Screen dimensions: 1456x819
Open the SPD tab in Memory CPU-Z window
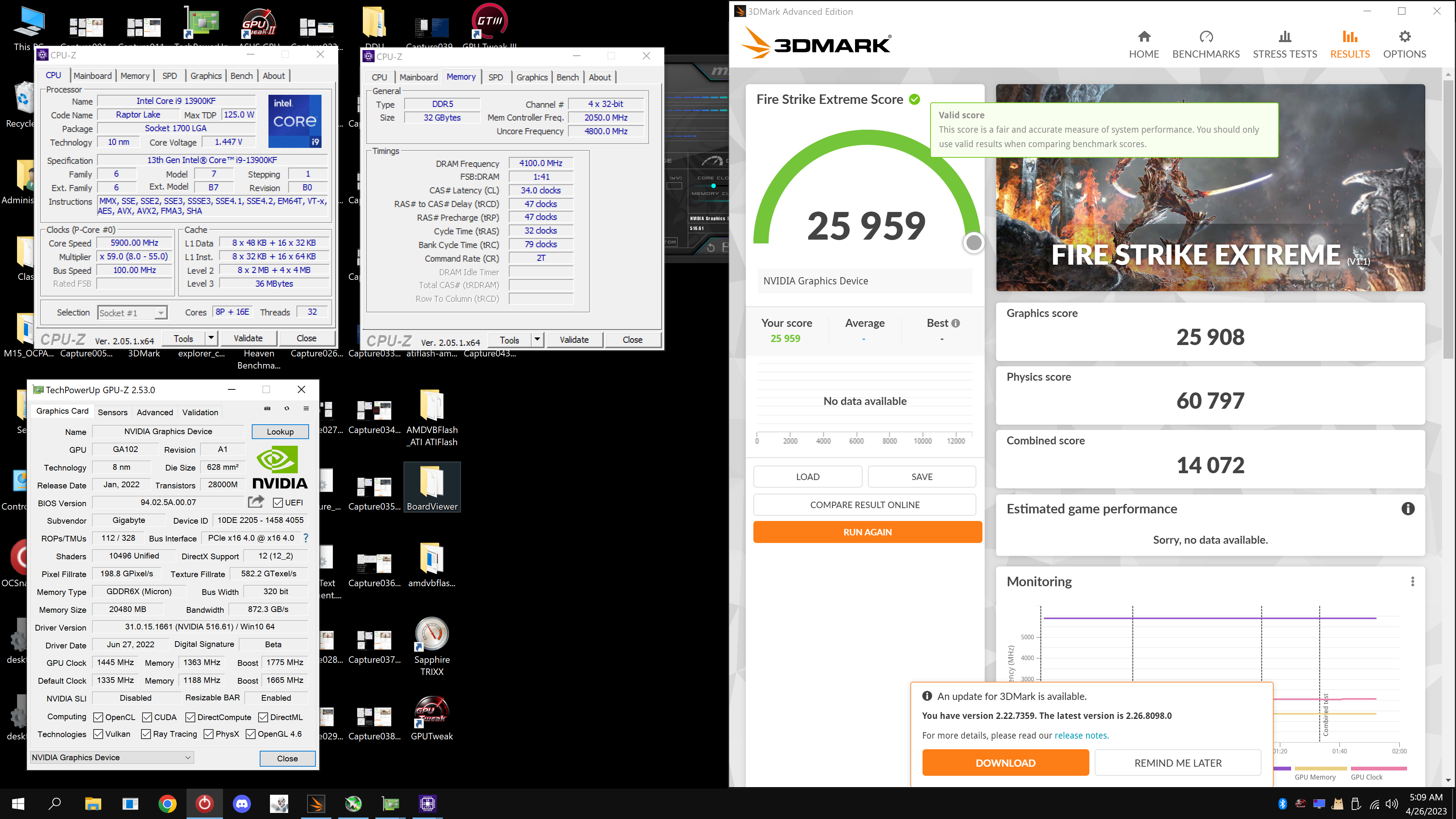click(495, 77)
